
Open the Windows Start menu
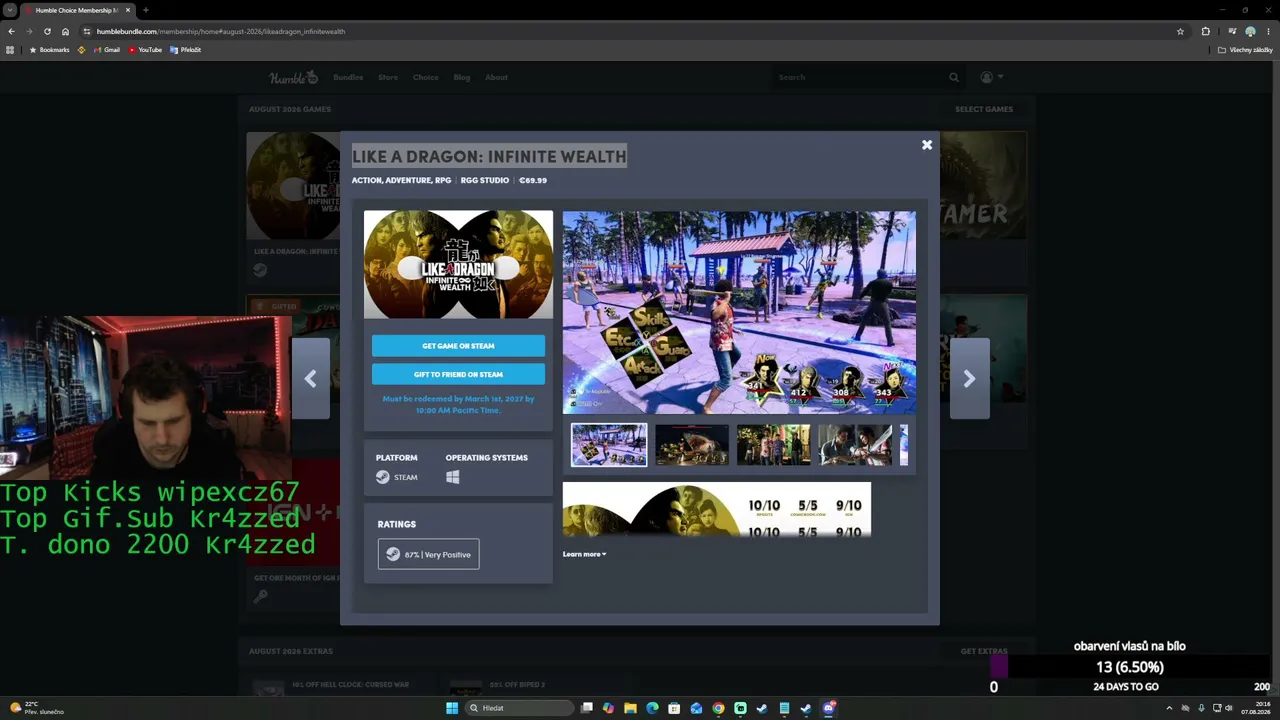[452, 708]
